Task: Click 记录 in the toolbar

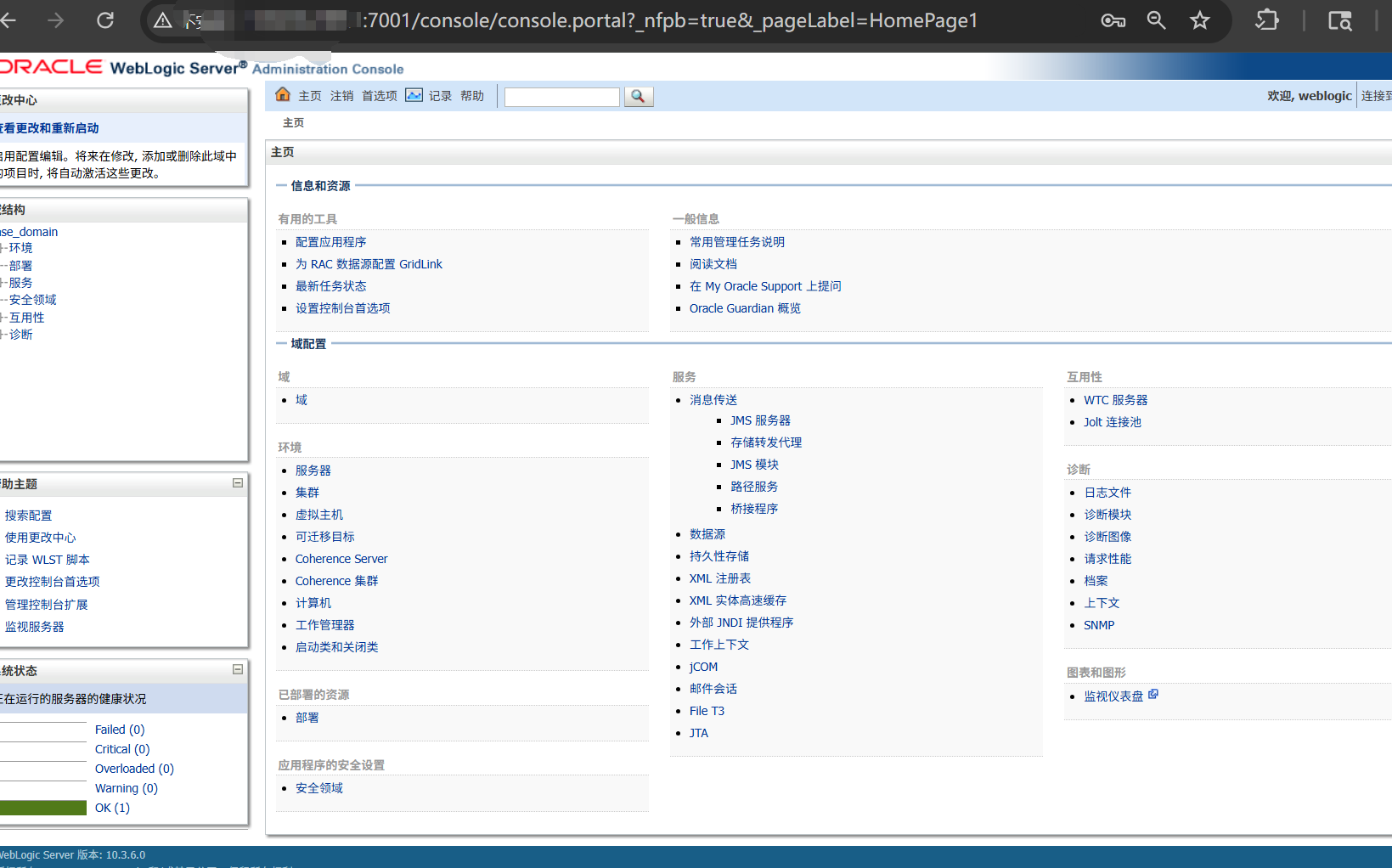Action: [x=440, y=96]
